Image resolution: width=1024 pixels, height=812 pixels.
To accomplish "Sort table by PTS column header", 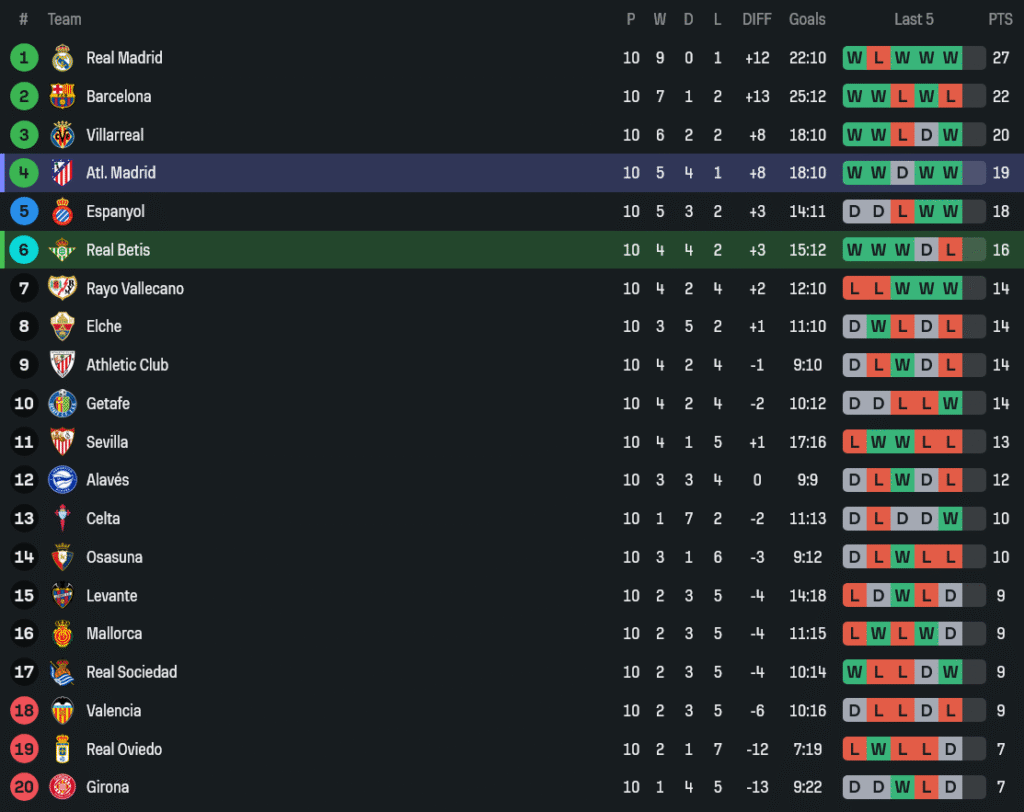I will 1000,19.
